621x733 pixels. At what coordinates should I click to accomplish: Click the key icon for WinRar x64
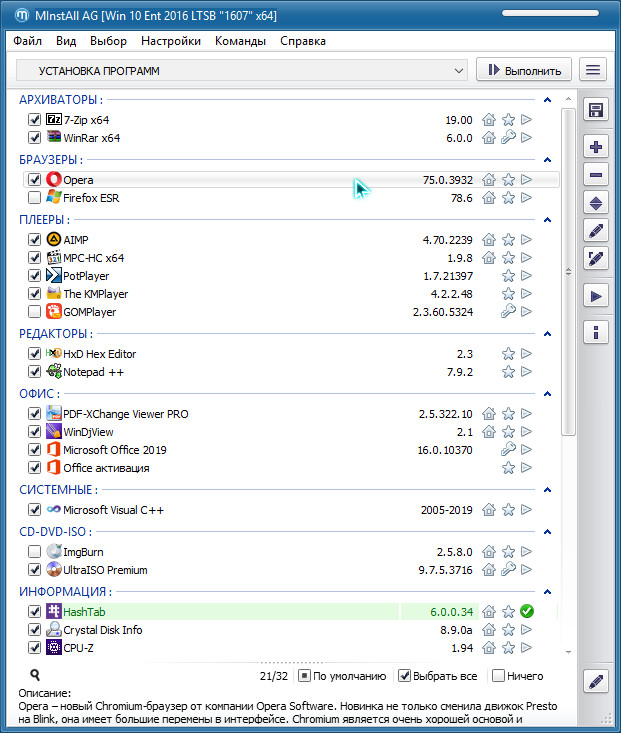point(508,138)
